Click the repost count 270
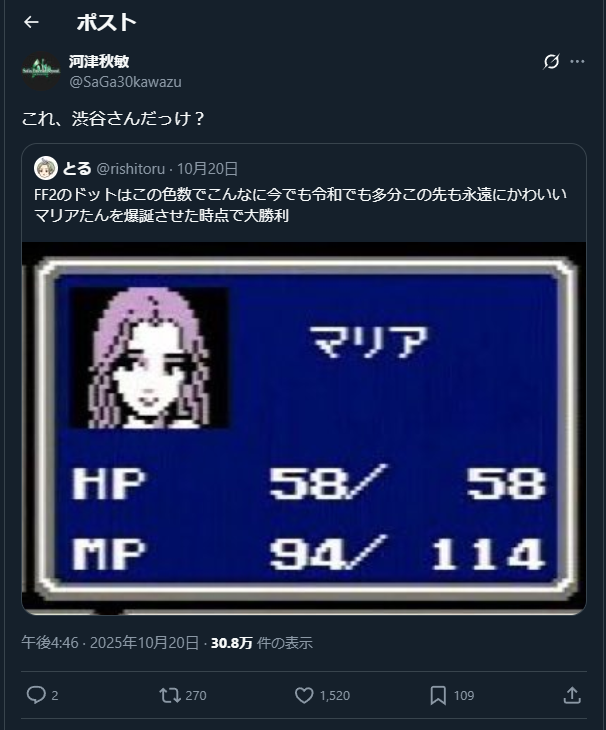The height and width of the screenshot is (730, 606). click(196, 696)
